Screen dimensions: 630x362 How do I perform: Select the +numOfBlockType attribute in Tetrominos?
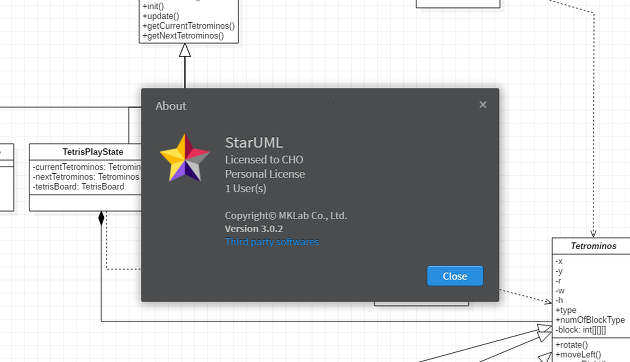tap(590, 320)
